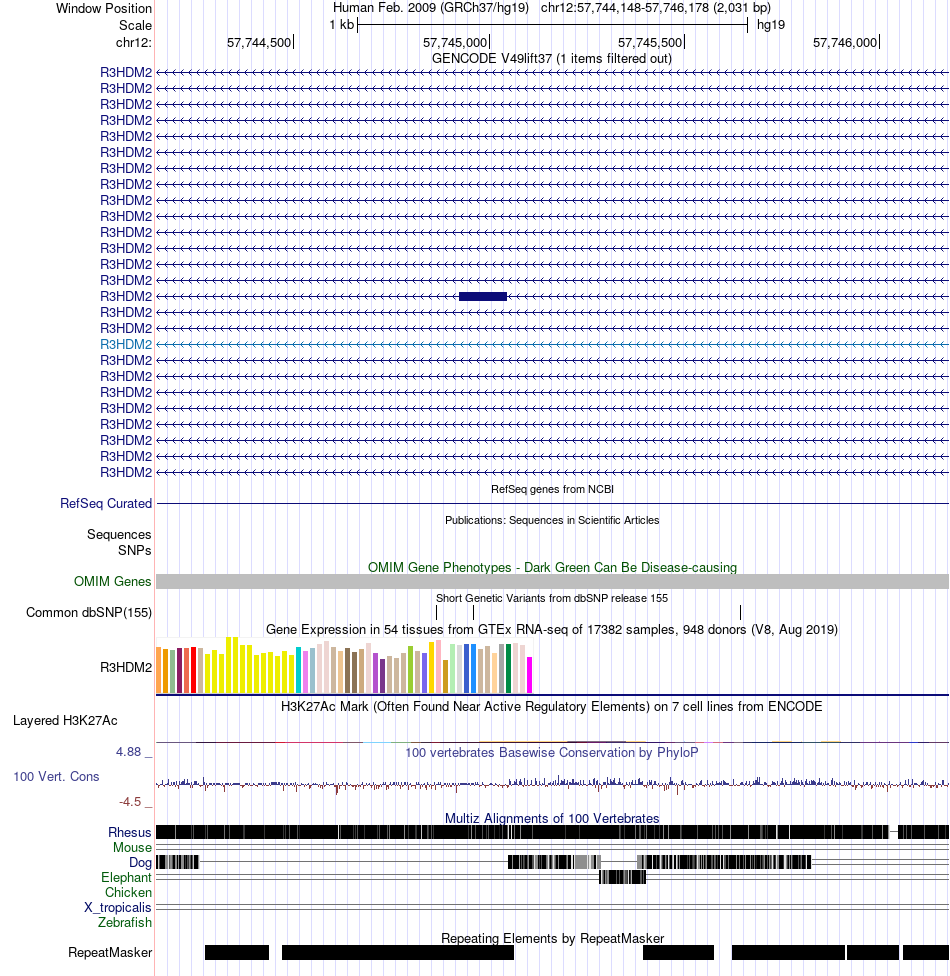Click the magenta last bar in GTEx chart

(x=530, y=675)
